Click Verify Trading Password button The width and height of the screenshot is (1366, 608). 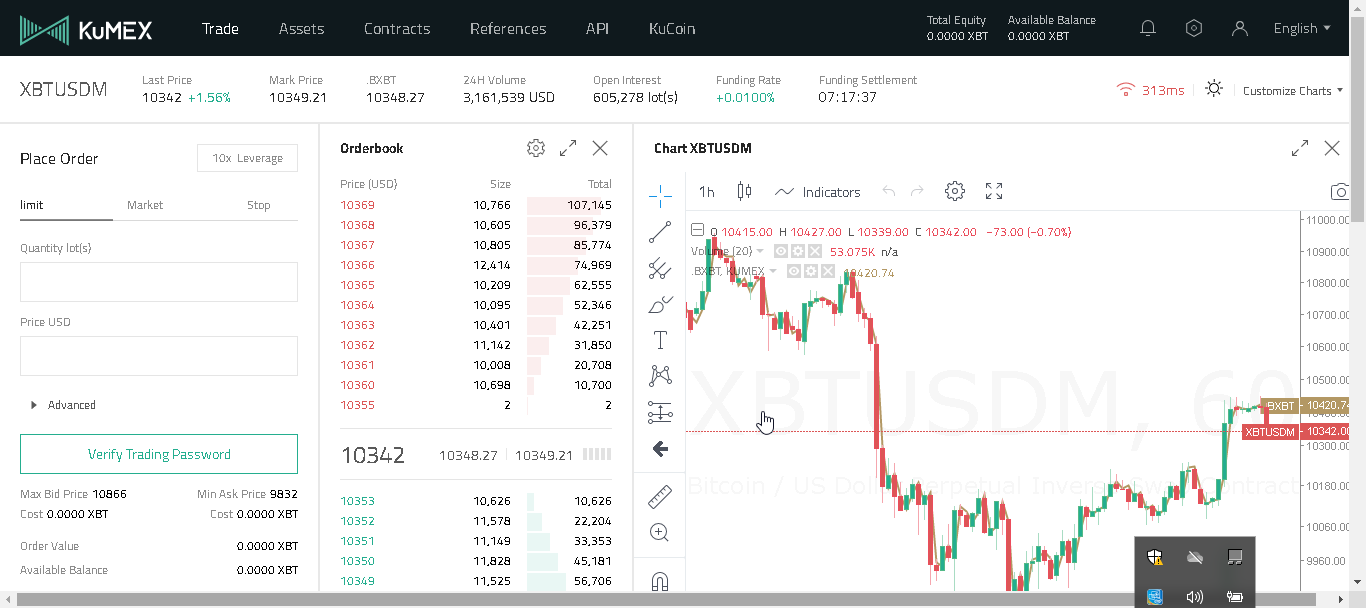pyautogui.click(x=159, y=454)
